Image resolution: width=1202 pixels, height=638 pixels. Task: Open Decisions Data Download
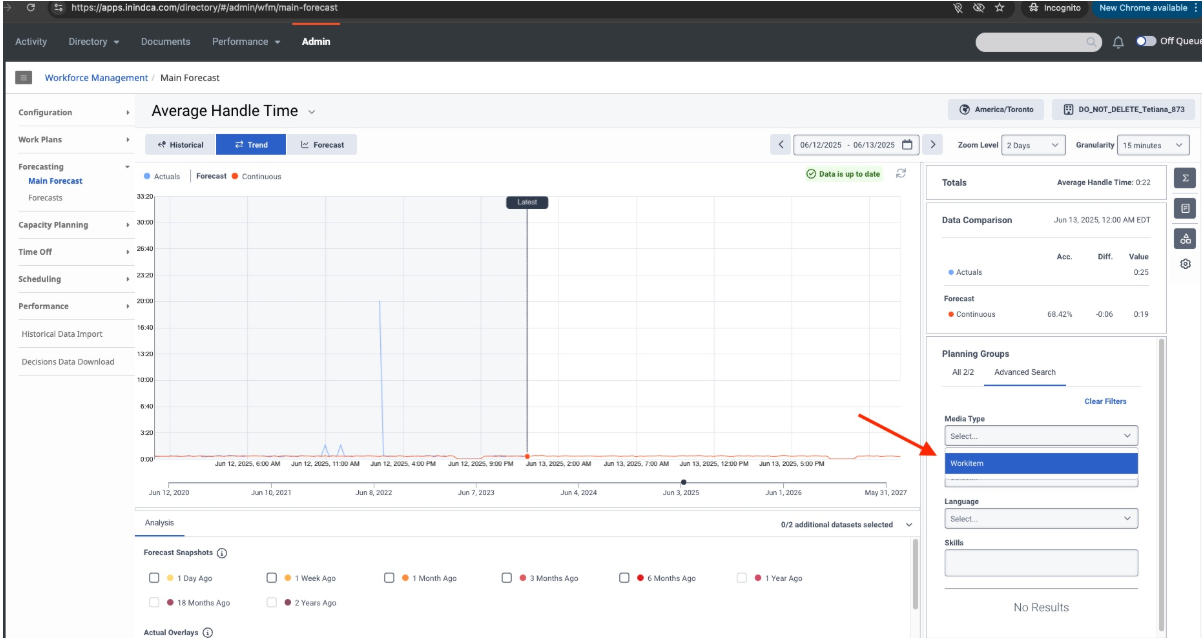point(68,362)
